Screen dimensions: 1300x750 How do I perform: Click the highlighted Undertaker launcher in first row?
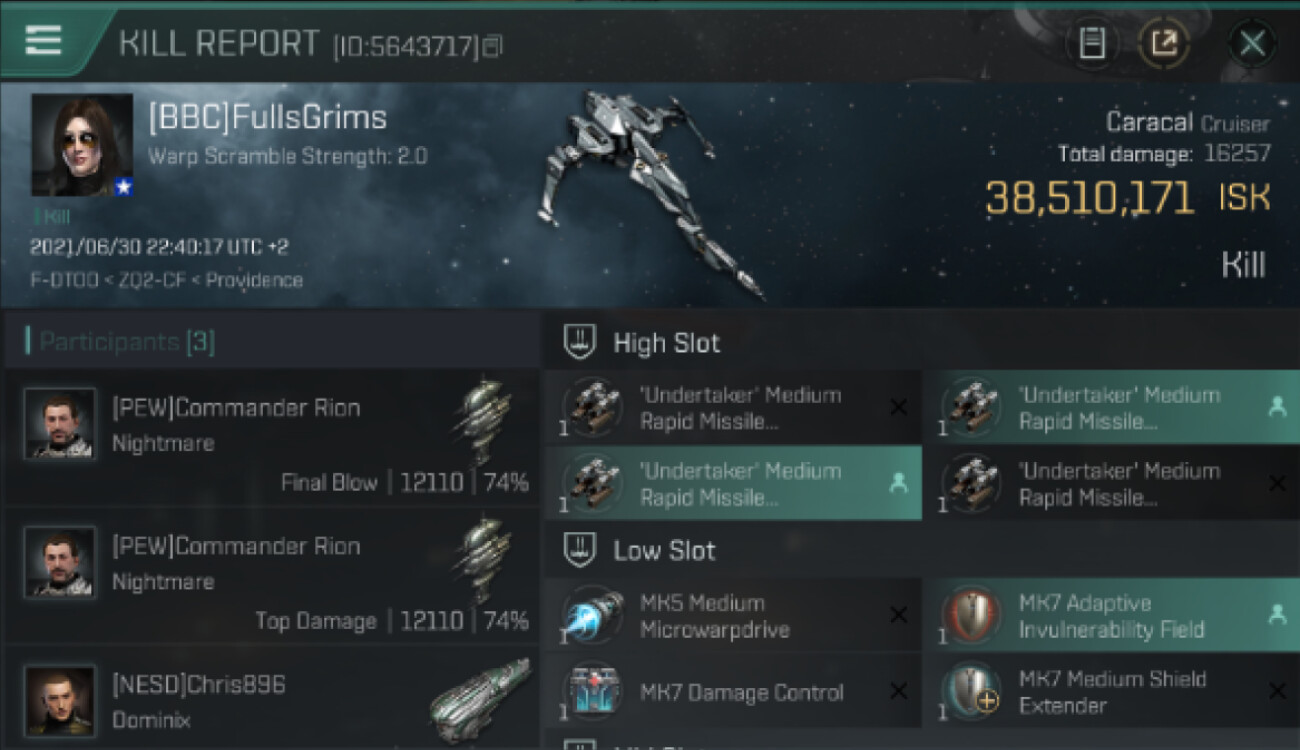tap(1112, 408)
